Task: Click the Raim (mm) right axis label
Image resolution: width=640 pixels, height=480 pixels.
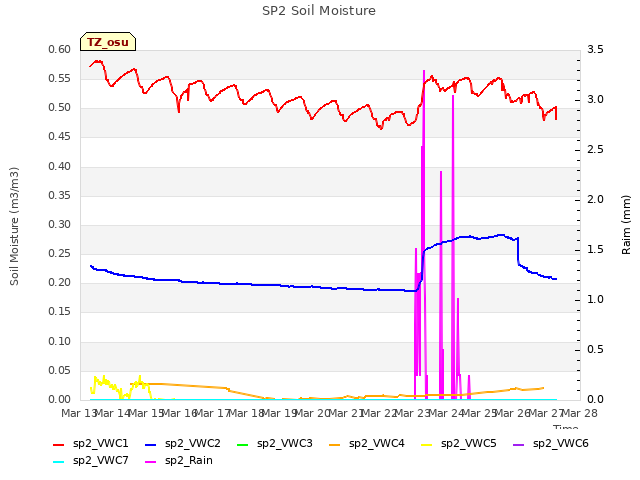Action: pos(626,225)
